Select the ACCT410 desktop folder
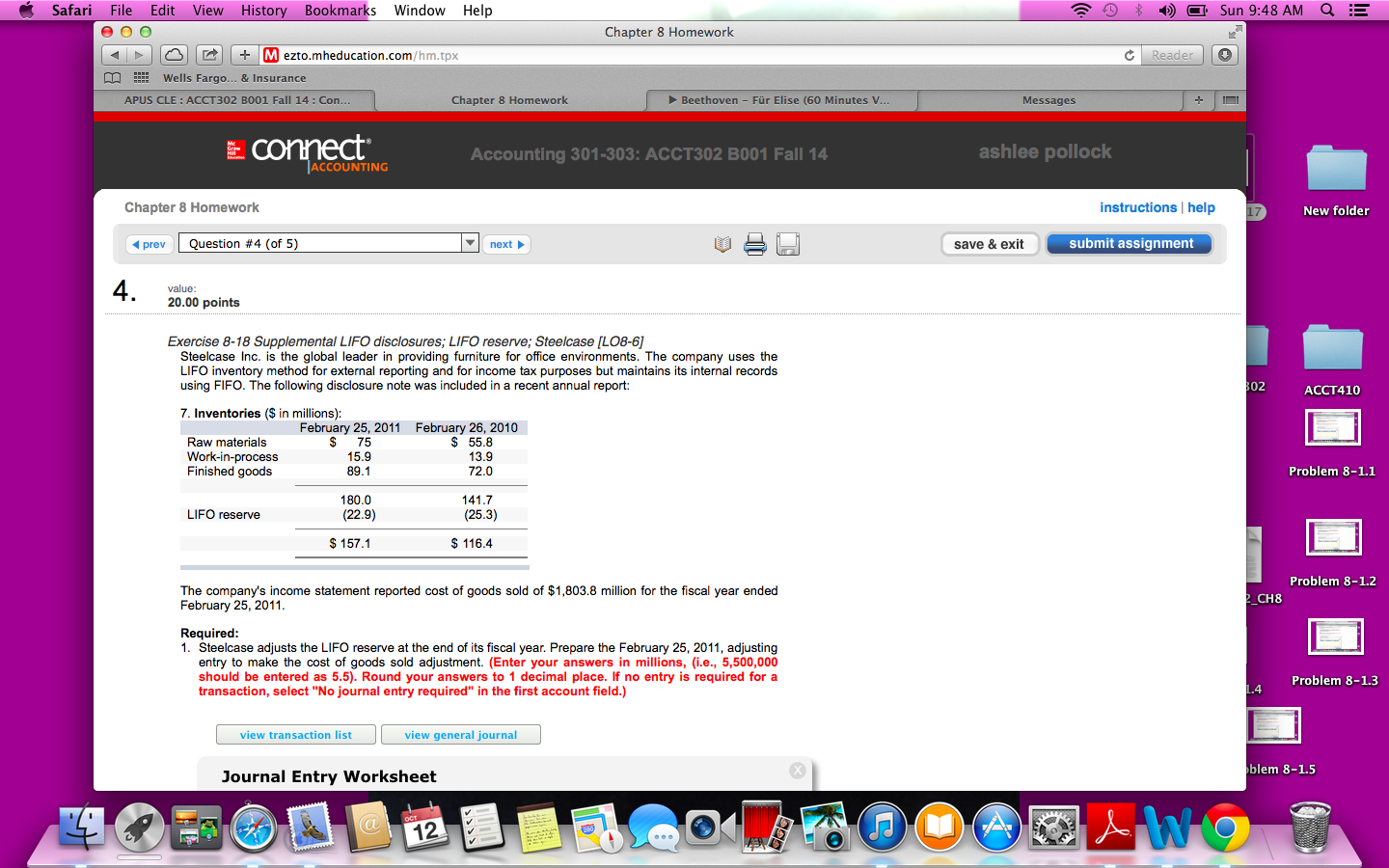This screenshot has width=1389, height=868. coord(1332,361)
